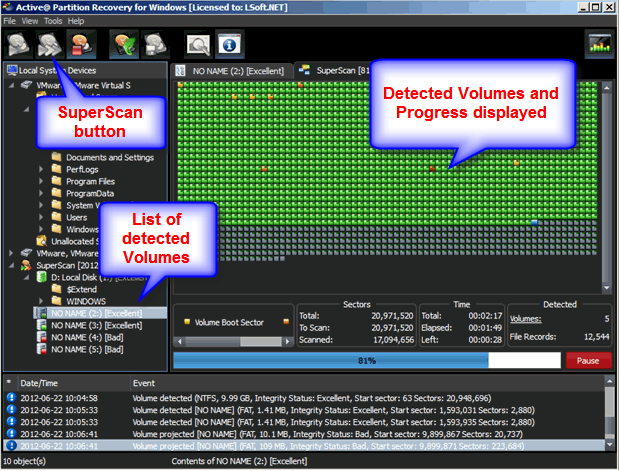Image resolution: width=619 pixels, height=471 pixels.
Task: Open the magnifier search tool
Action: pyautogui.click(x=199, y=44)
